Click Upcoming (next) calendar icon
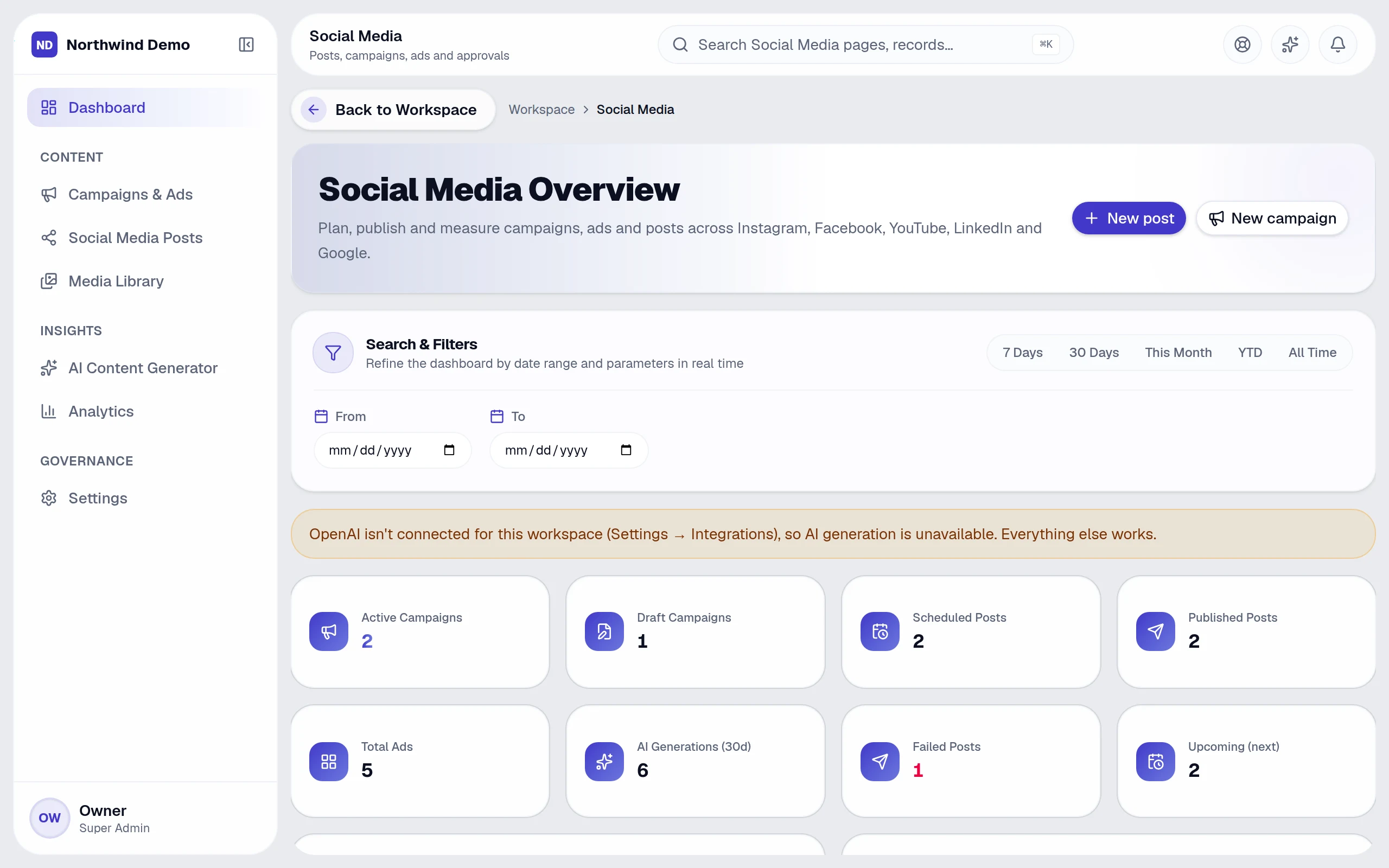The image size is (1389, 868). (1155, 761)
